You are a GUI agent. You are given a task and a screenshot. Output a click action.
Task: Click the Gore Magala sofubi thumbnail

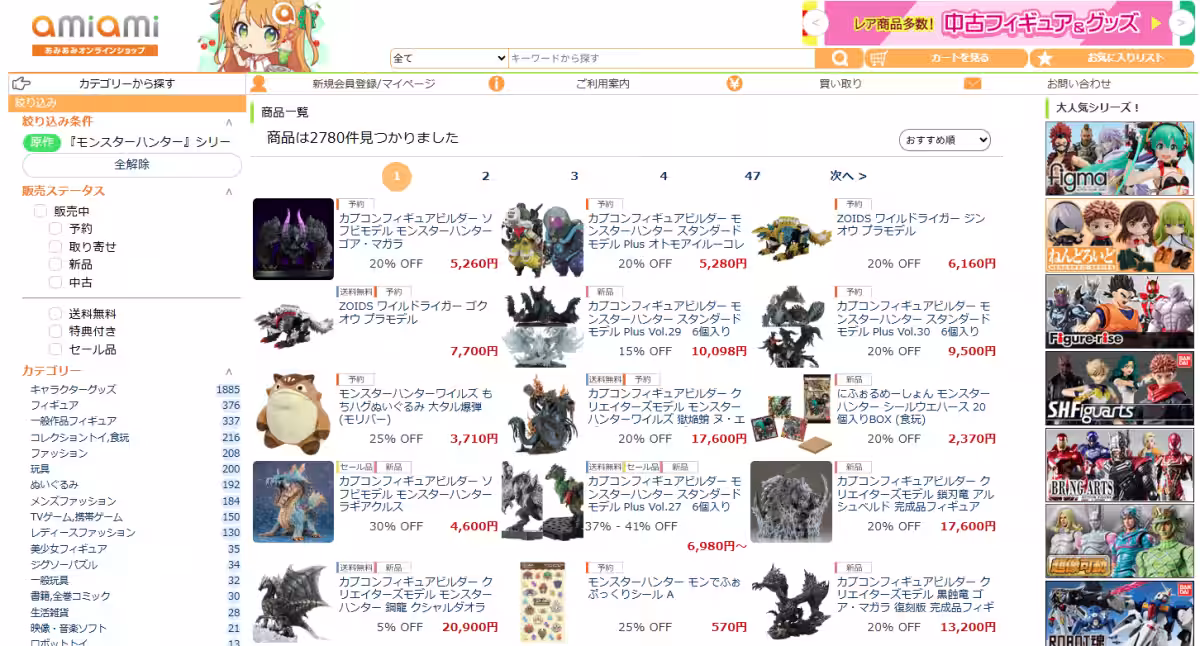[x=293, y=239]
